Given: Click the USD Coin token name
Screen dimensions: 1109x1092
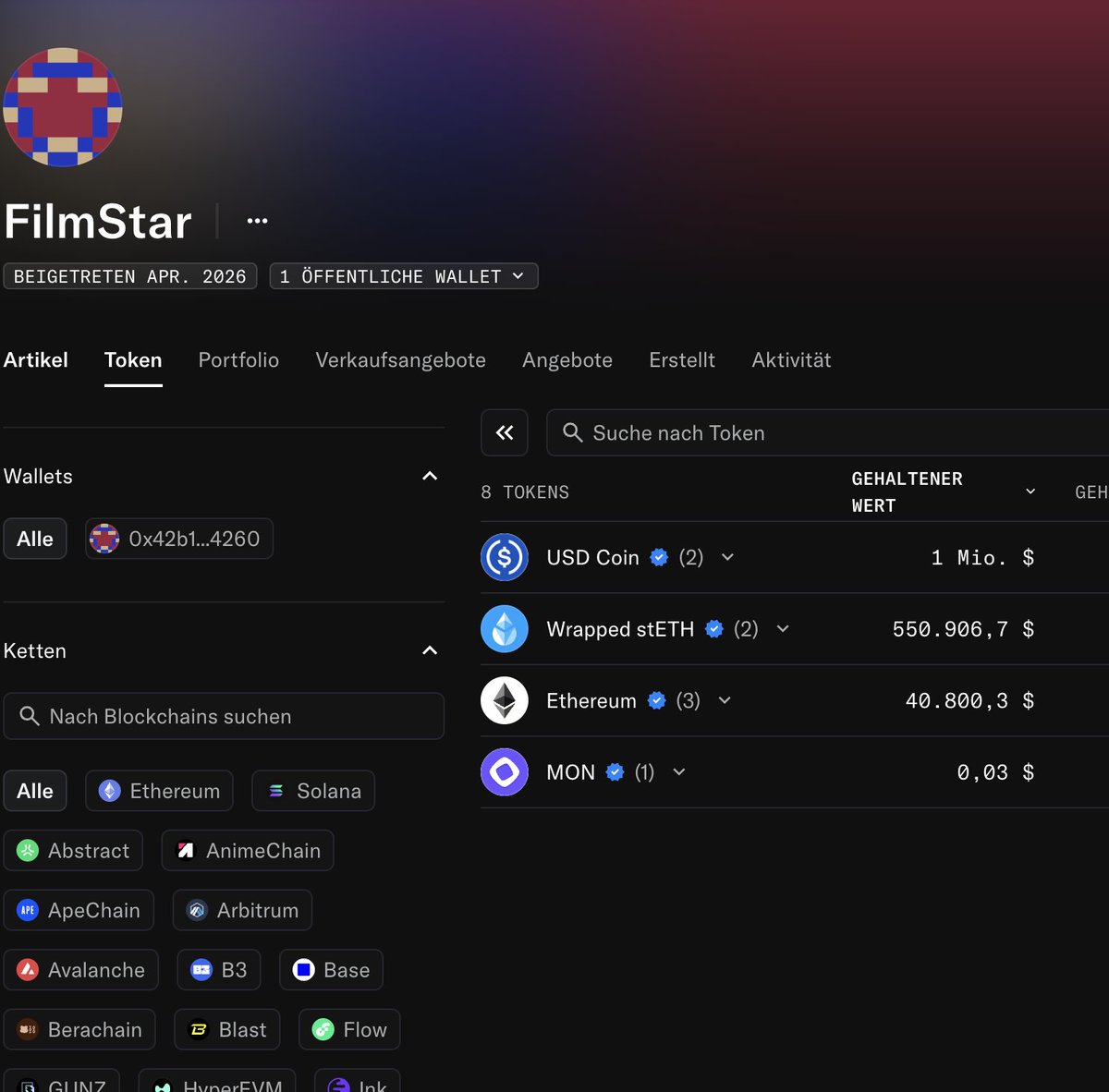Looking at the screenshot, I should pos(592,557).
